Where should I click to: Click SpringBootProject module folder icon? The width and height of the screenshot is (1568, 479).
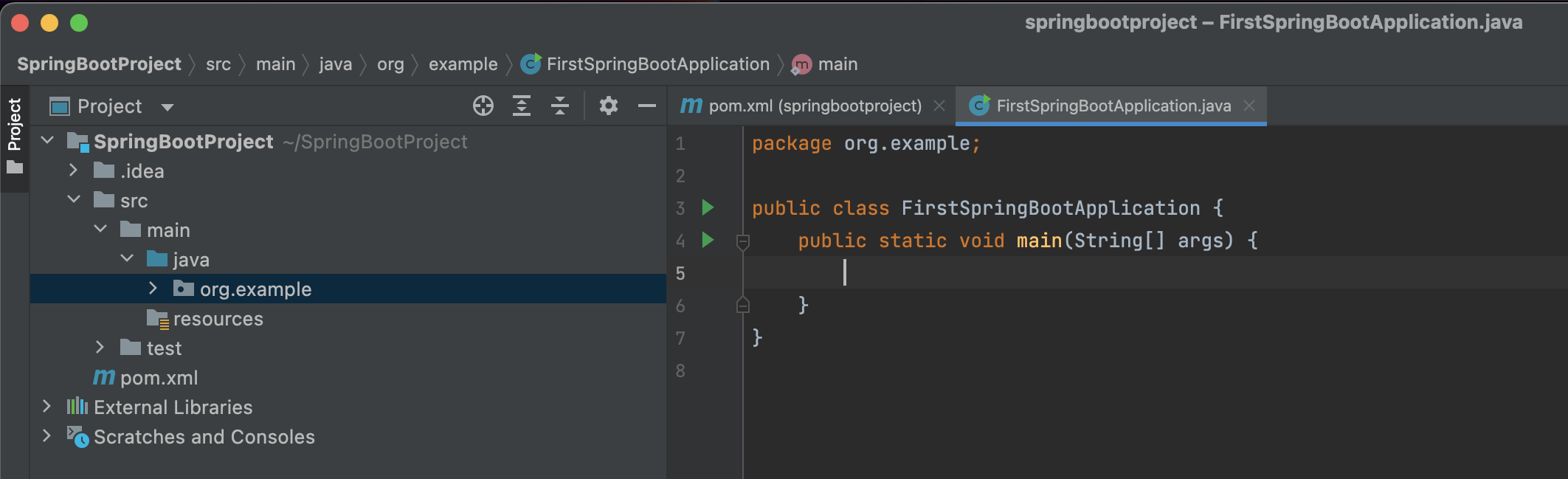coord(77,142)
